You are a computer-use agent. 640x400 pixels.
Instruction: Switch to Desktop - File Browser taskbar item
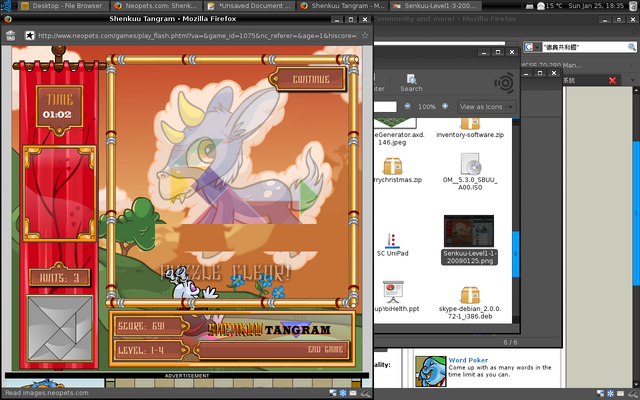63,6
